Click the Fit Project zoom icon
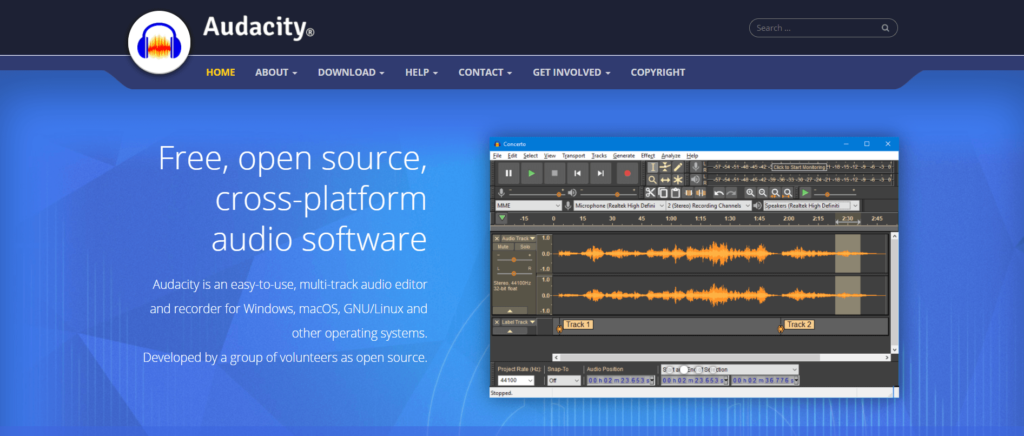The image size is (1024, 436). pos(788,193)
